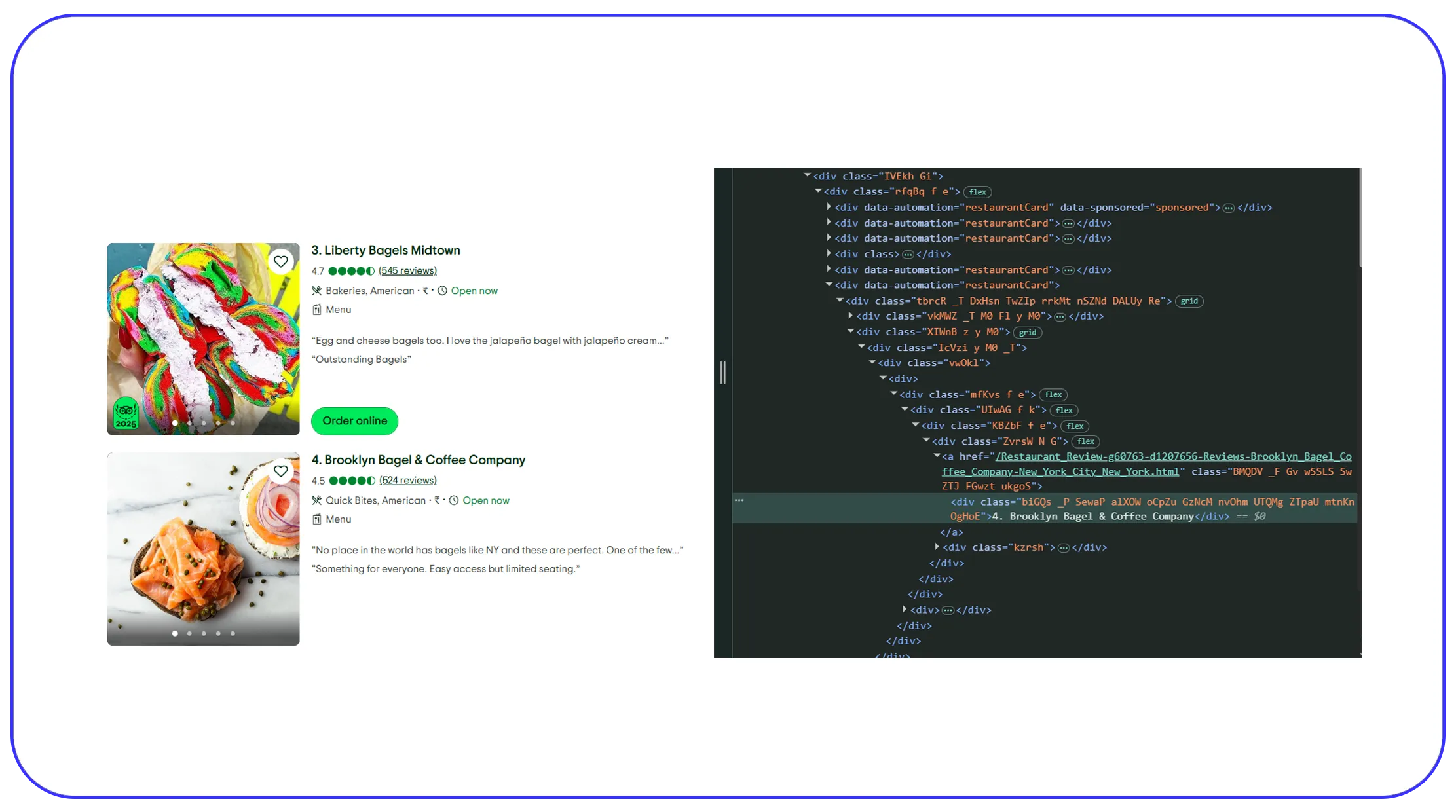Click cuisine fork-knife icon for Brooklyn Bagel

pyautogui.click(x=317, y=500)
